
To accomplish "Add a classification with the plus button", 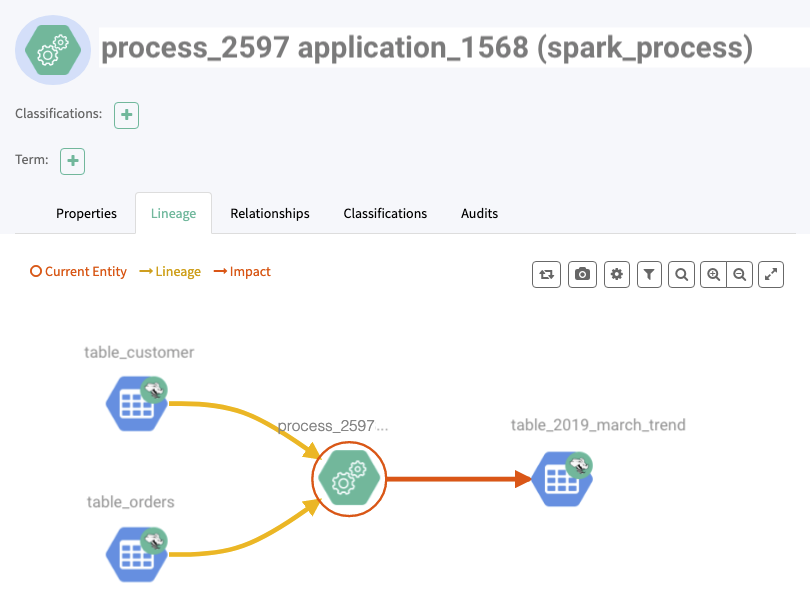I will pyautogui.click(x=126, y=115).
